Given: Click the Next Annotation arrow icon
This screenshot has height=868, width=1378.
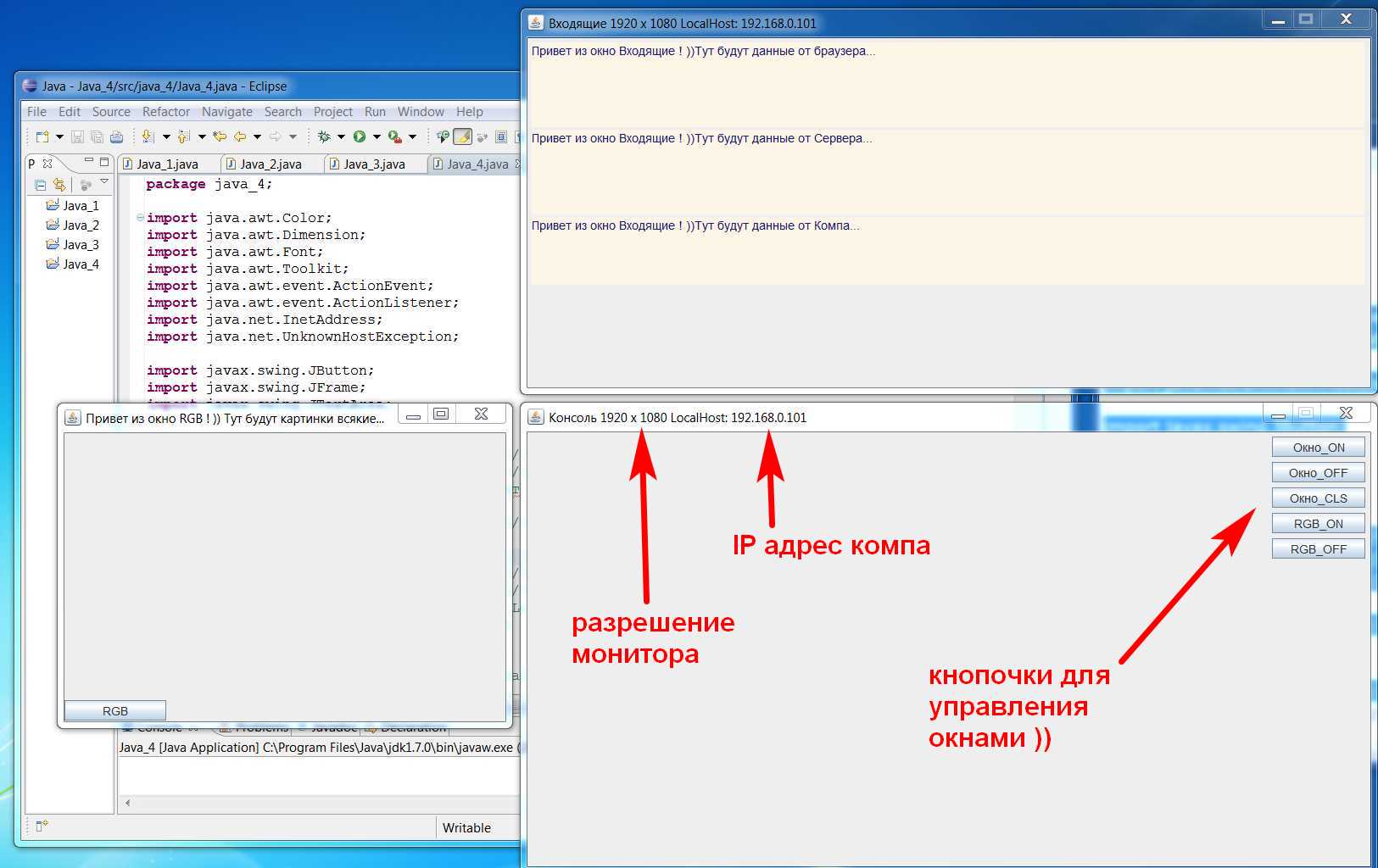Looking at the screenshot, I should (148, 136).
